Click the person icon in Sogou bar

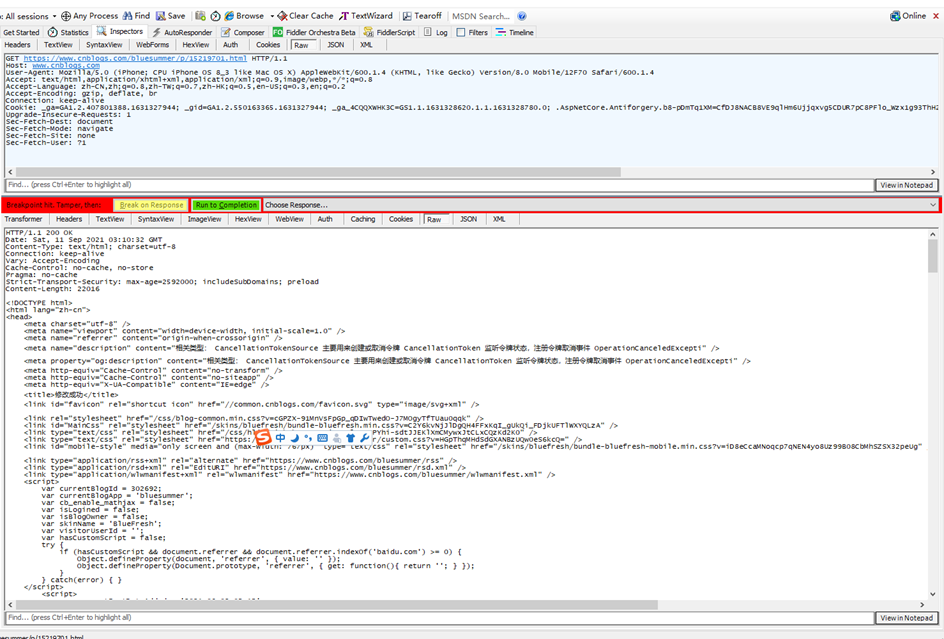[337, 438]
